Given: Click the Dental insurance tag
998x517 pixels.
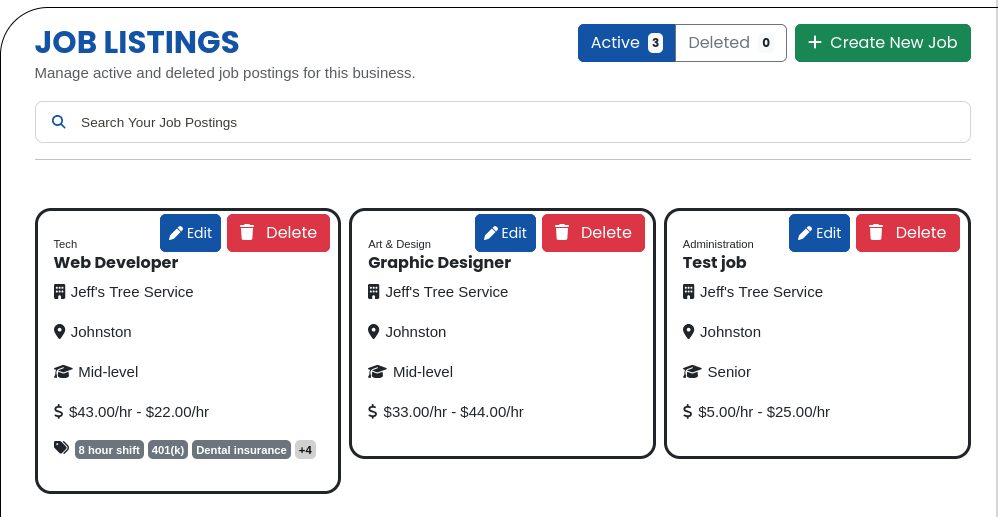Looking at the screenshot, I should click(x=241, y=450).
